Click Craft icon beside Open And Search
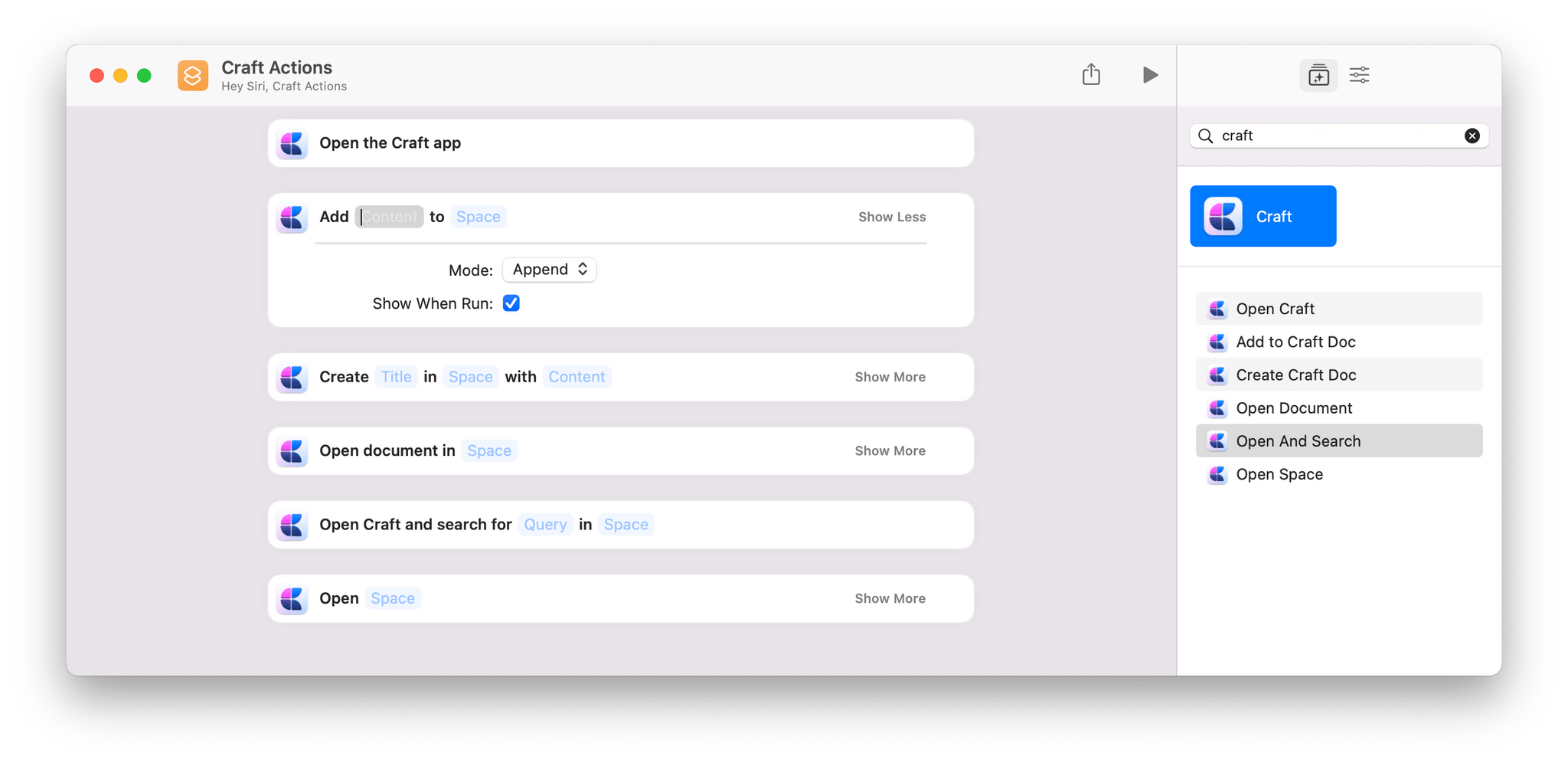The image size is (1568, 763). pos(1217,441)
